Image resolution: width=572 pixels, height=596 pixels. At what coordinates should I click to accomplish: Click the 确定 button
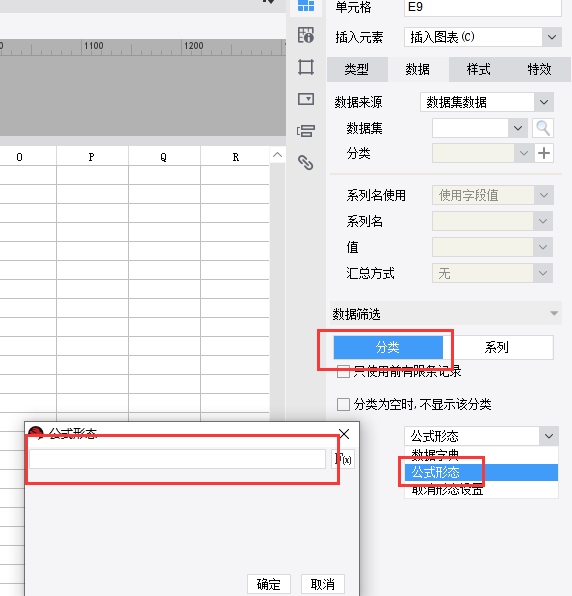(x=269, y=584)
